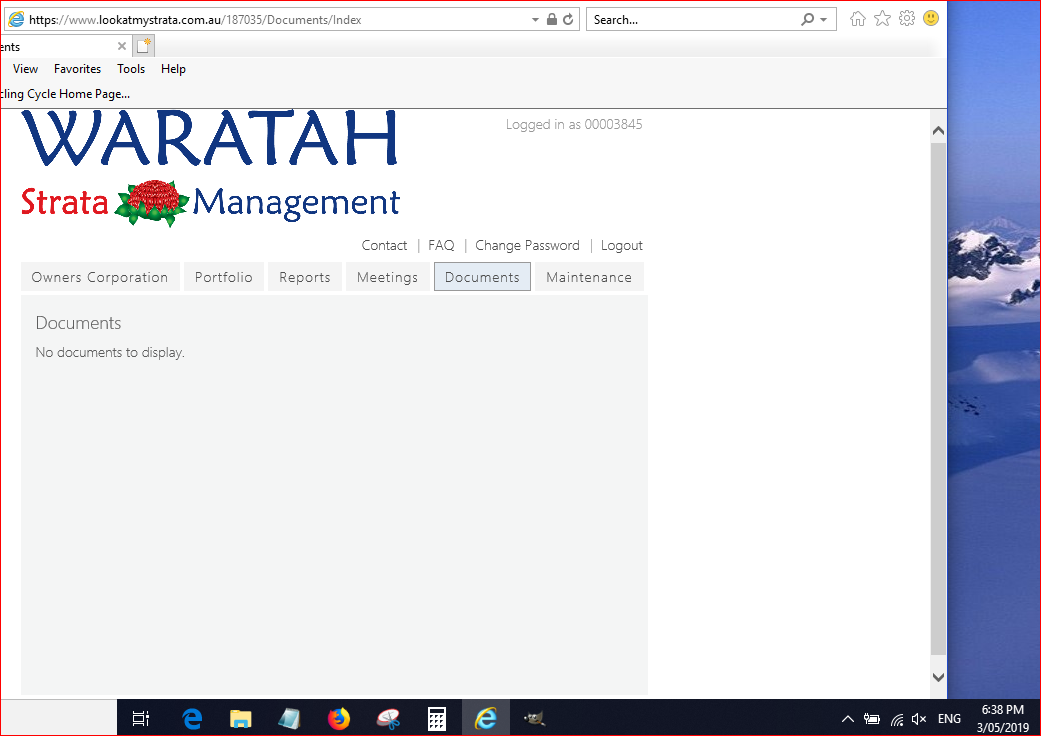
Task: Launch Firefox from the taskbar
Action: pyautogui.click(x=339, y=718)
